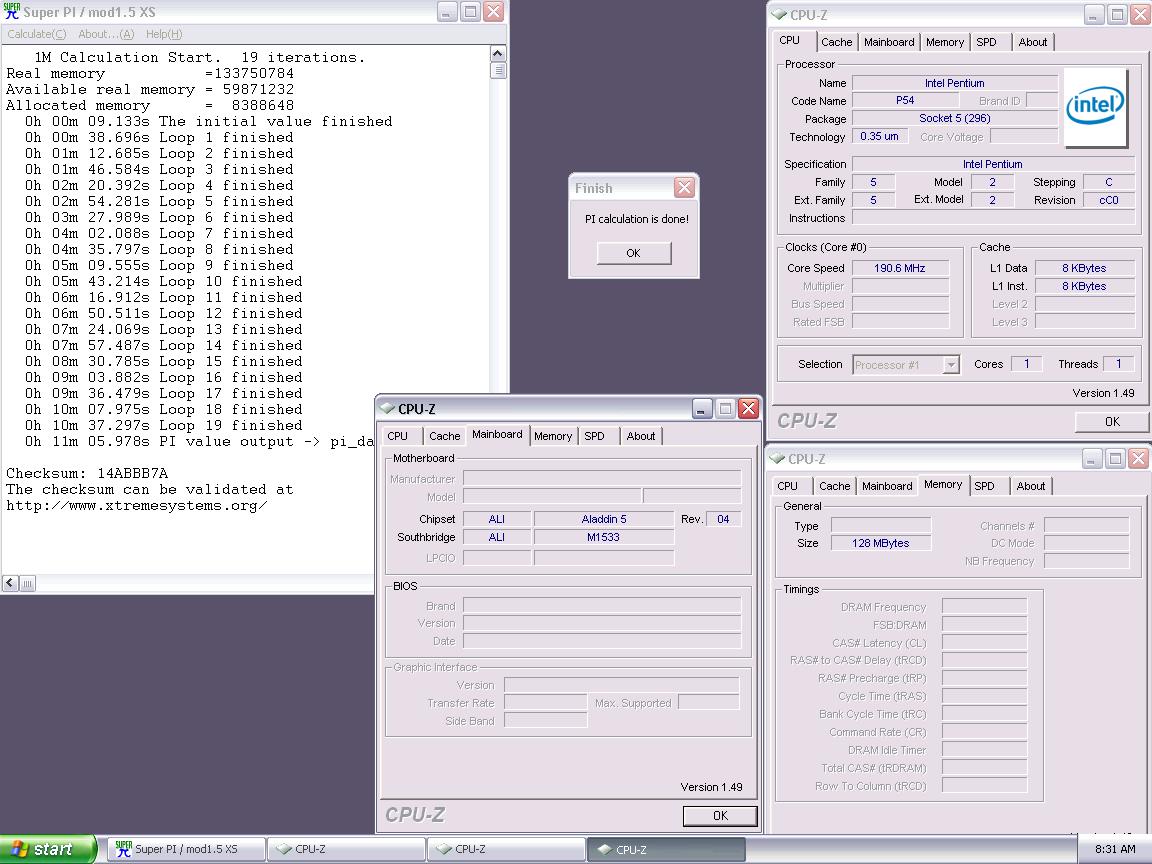
Task: Close the Finish dialog
Action: click(x=684, y=188)
